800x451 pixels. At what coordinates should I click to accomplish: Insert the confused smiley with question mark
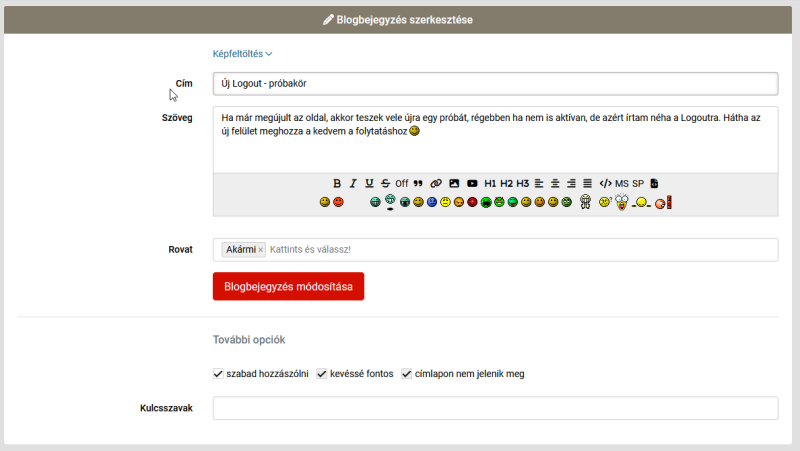point(605,202)
